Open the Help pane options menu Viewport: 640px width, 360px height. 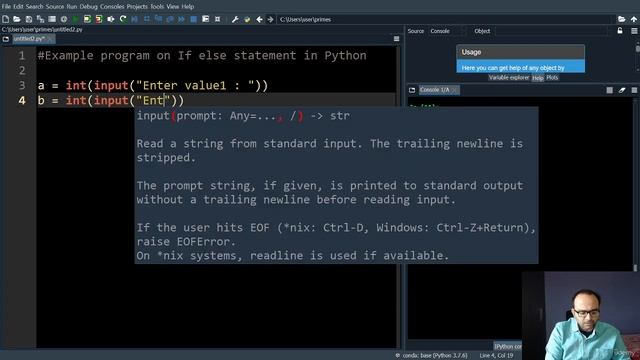click(x=634, y=31)
